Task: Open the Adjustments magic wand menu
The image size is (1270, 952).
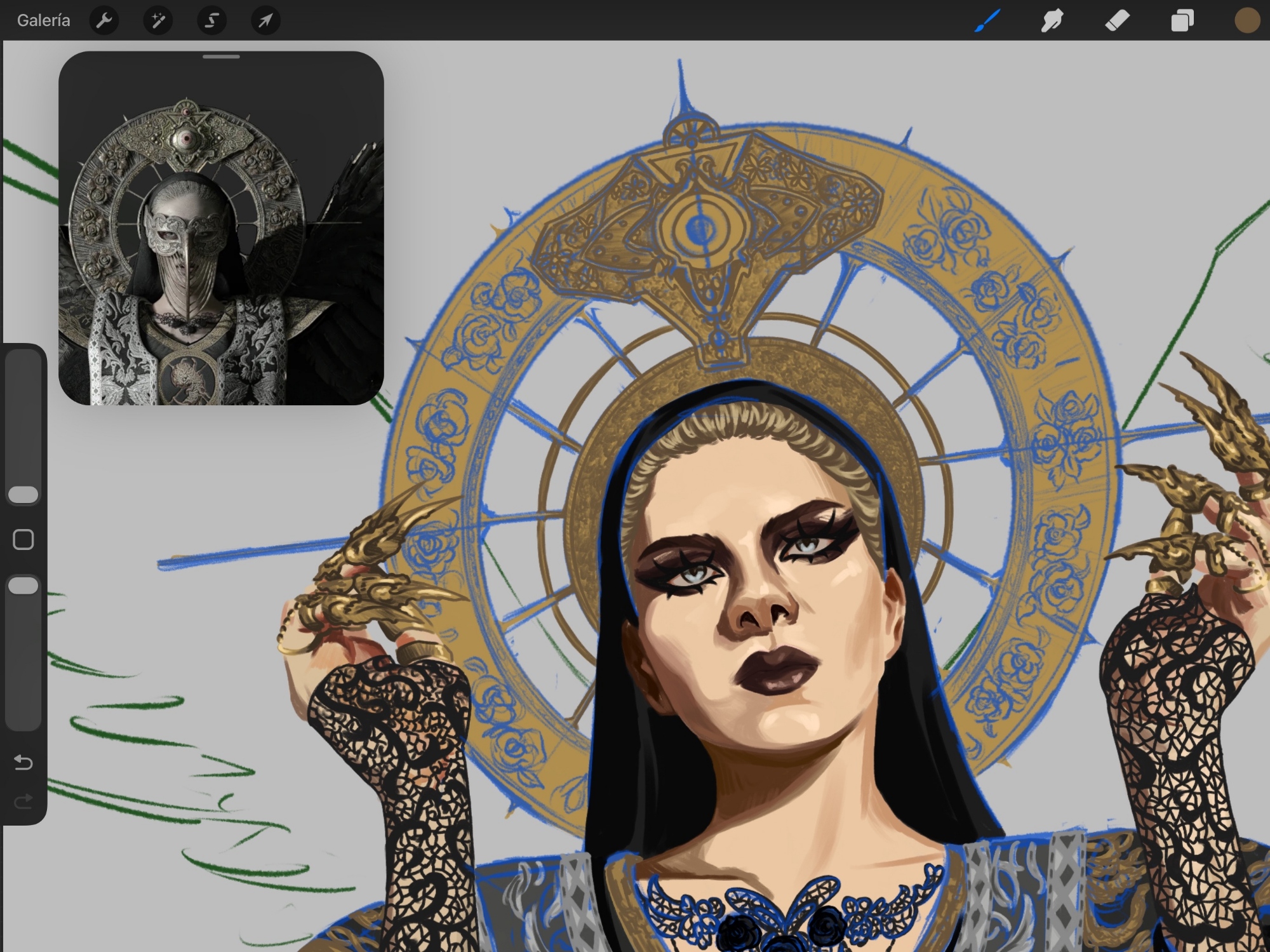Action: pyautogui.click(x=157, y=21)
